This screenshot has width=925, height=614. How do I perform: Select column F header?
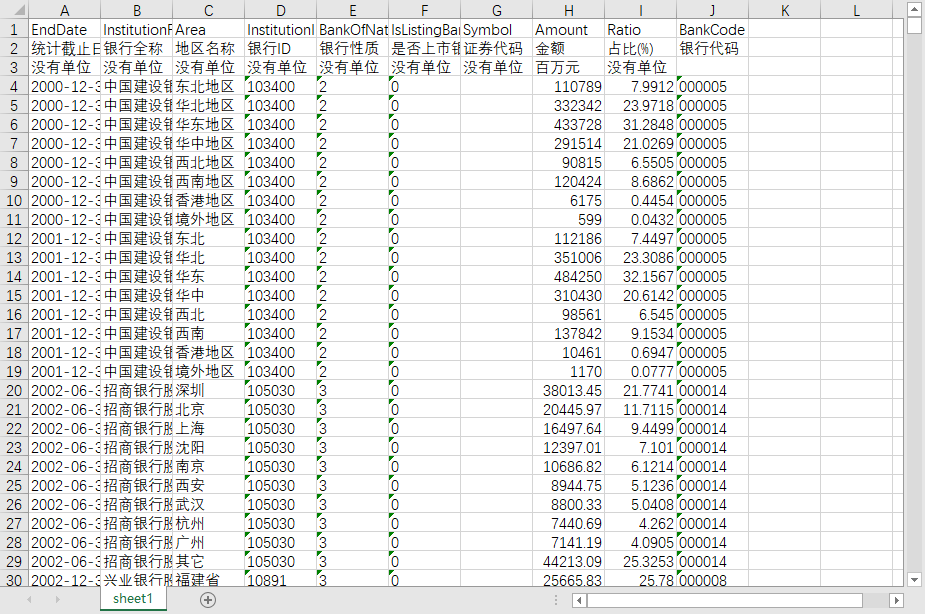pos(425,10)
